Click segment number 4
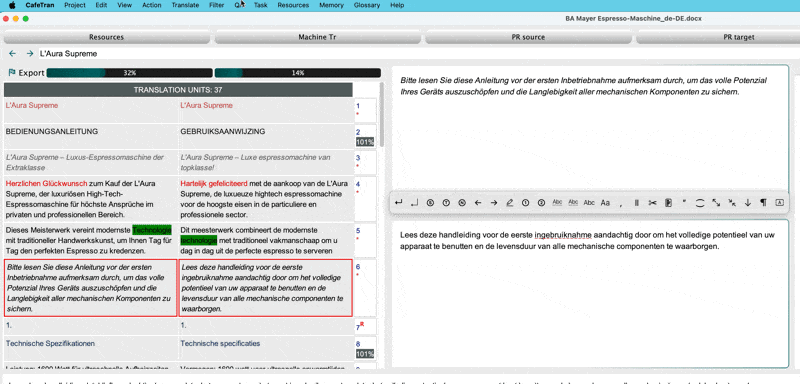Image resolution: width=800 pixels, height=384 pixels. 358,184
